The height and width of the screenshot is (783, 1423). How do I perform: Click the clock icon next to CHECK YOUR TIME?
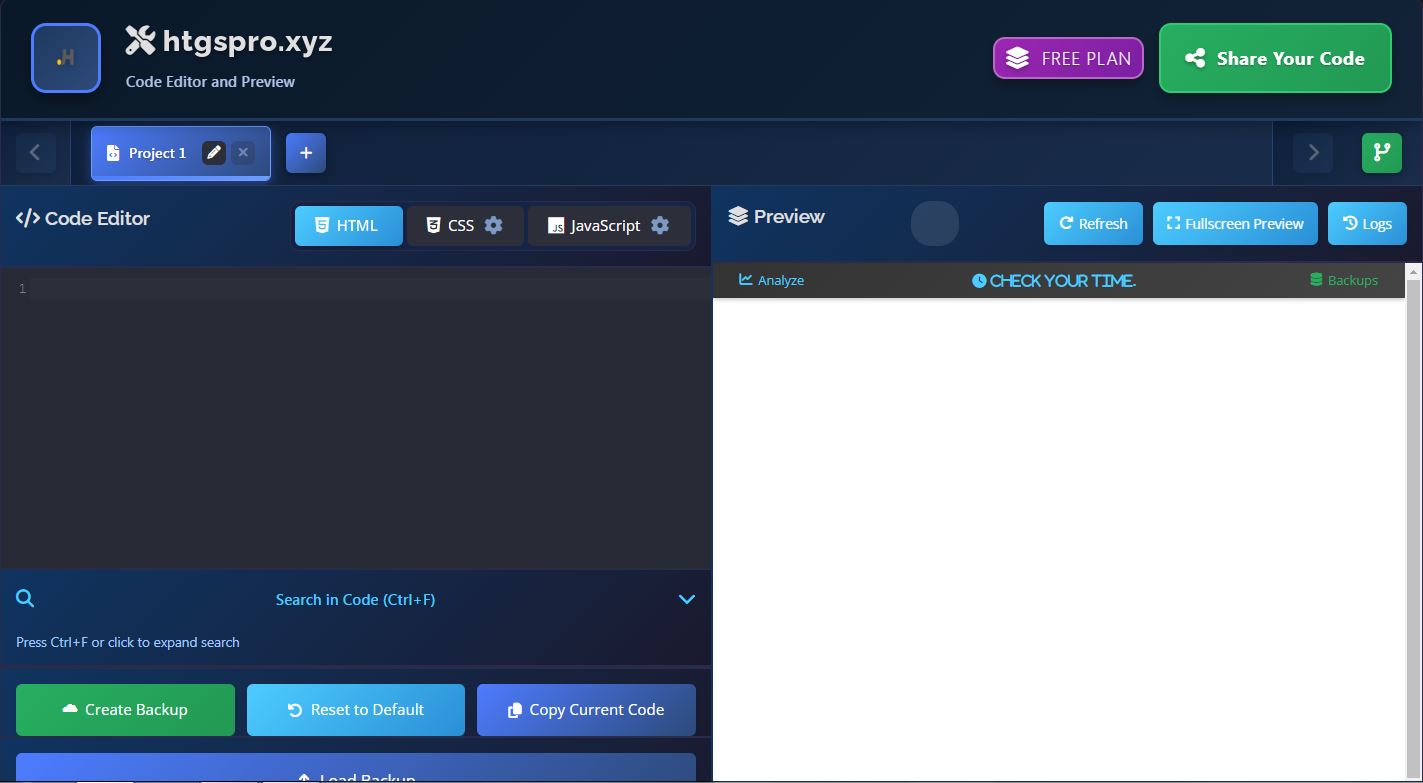coord(979,280)
